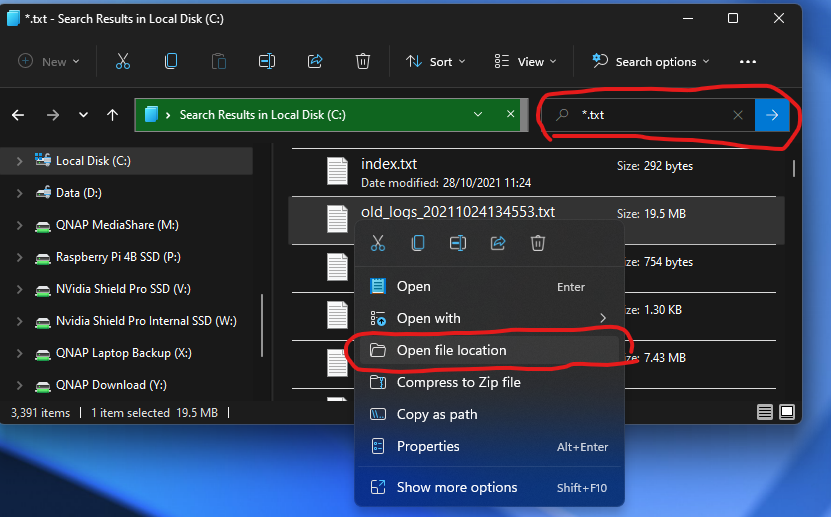Click the Rename icon in the toolbar

267,61
